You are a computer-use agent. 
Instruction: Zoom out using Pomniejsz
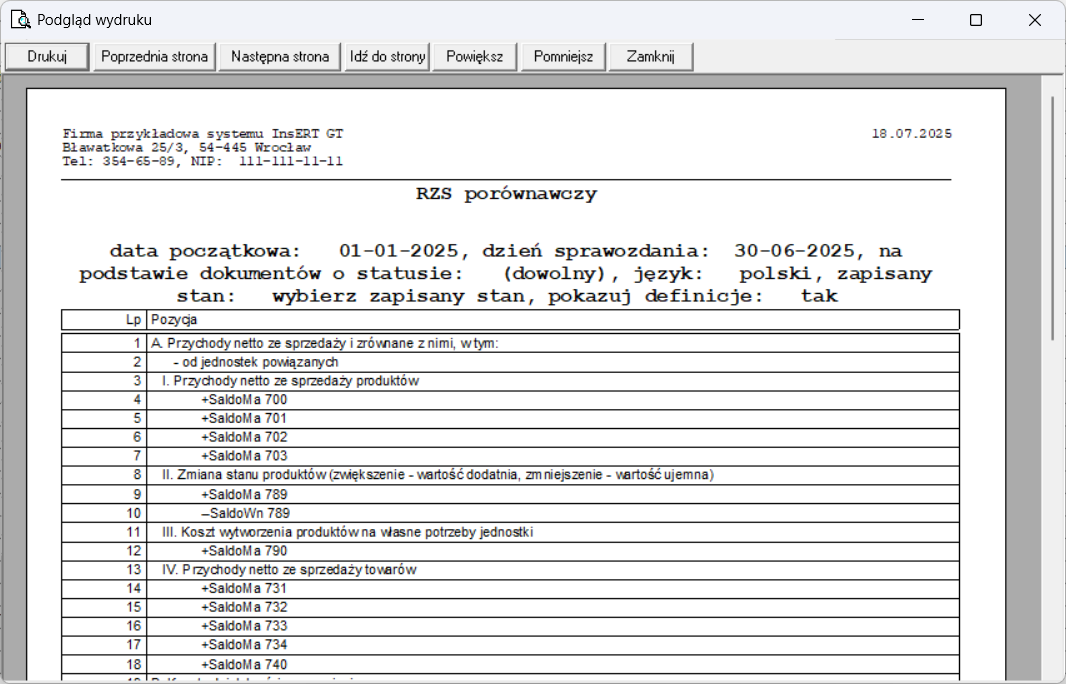tap(563, 57)
